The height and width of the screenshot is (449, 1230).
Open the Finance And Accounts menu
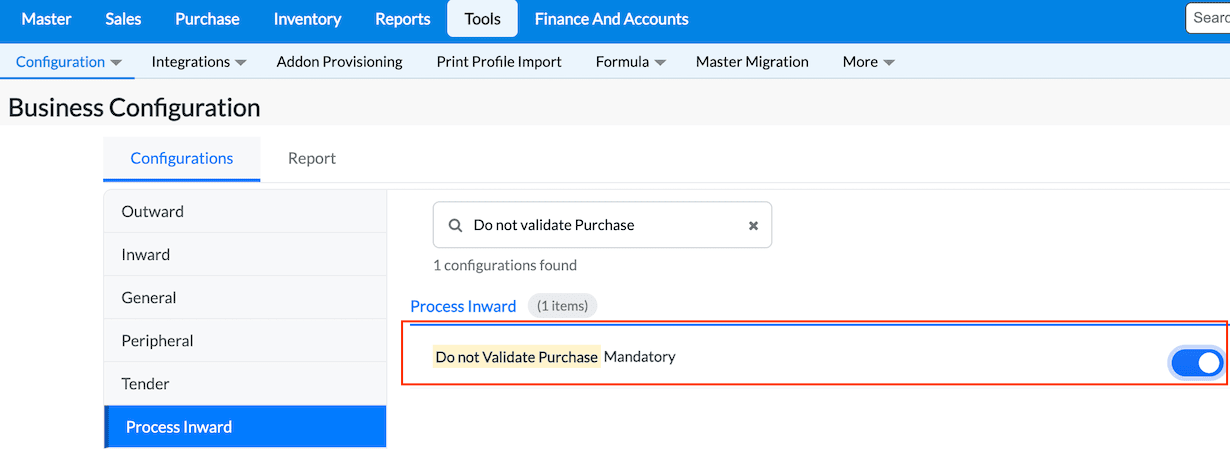tap(611, 19)
